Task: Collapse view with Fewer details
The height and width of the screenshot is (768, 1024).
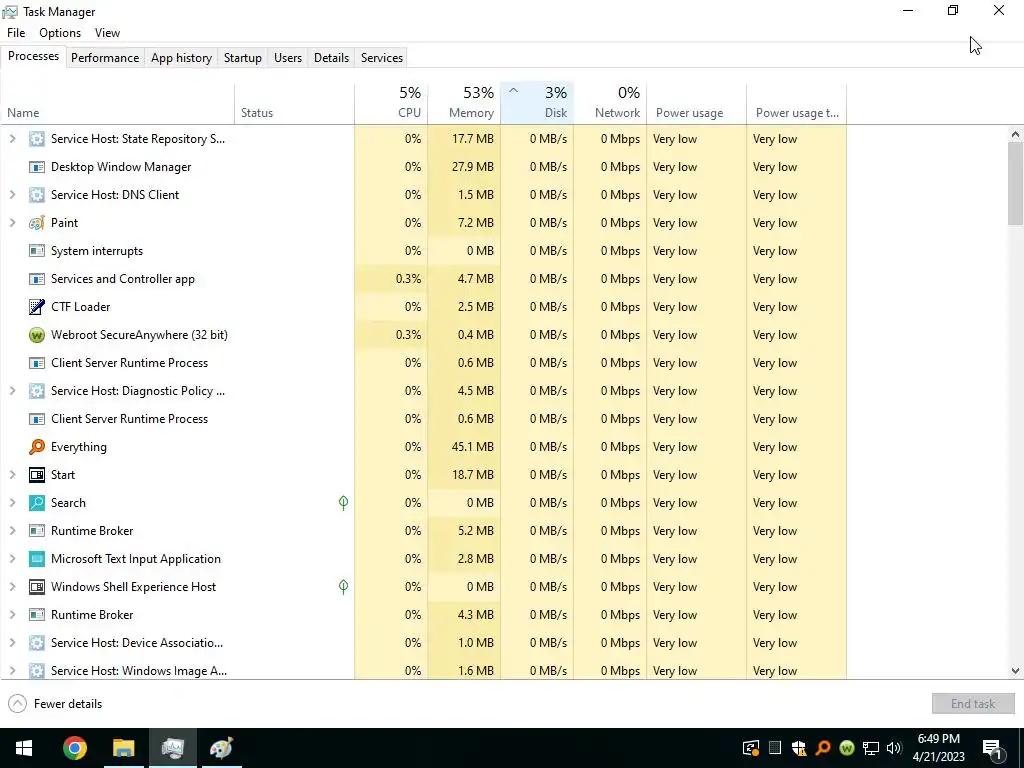Action: (x=55, y=704)
